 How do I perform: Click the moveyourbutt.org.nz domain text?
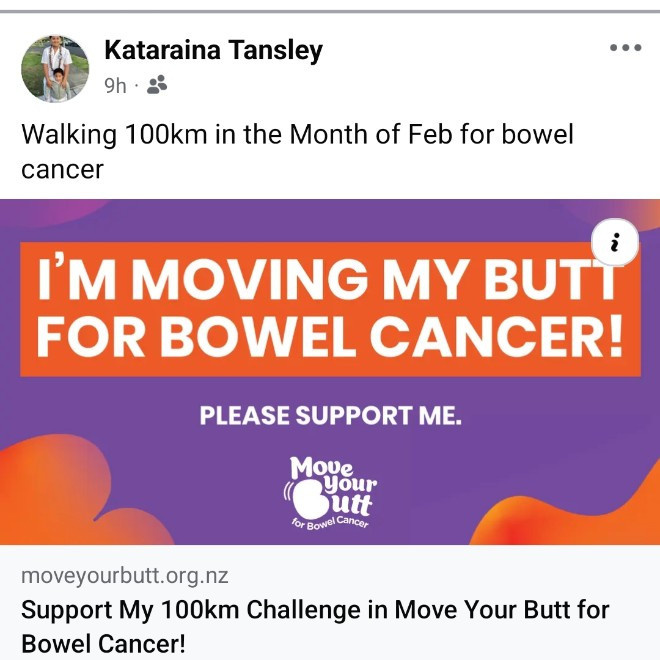[125, 577]
